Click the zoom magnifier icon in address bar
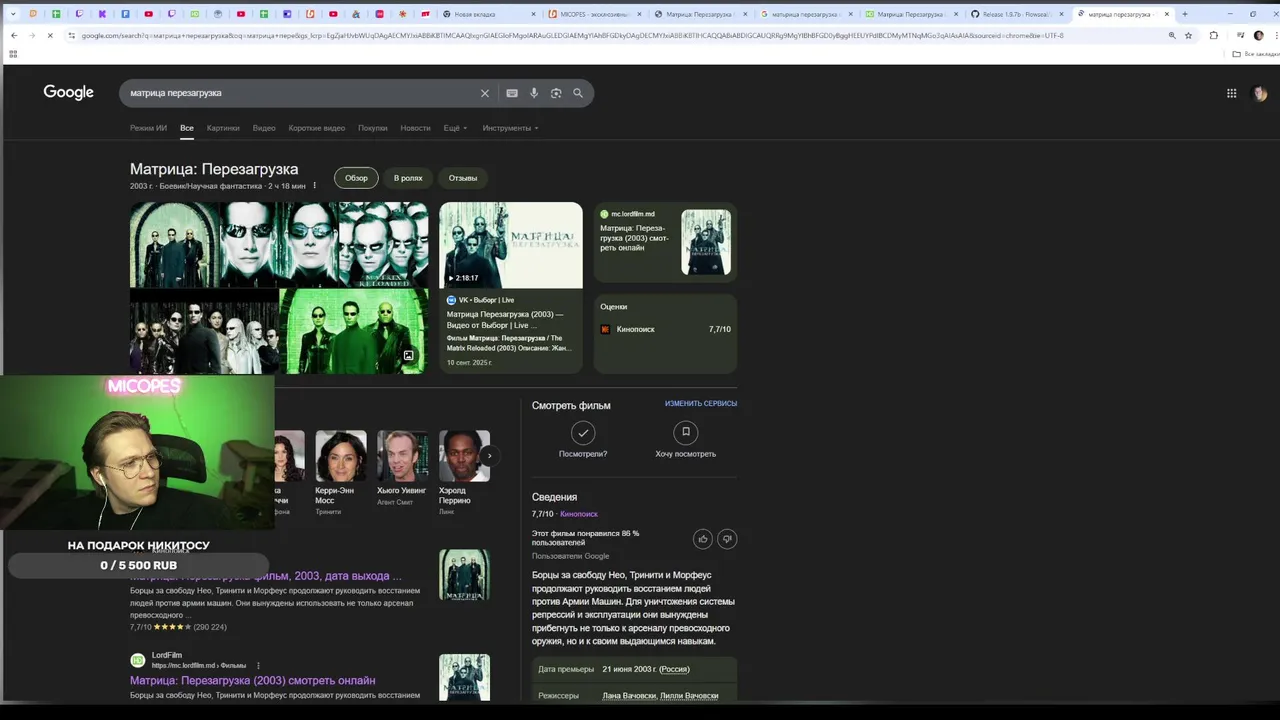The height and width of the screenshot is (720, 1280). click(x=1172, y=35)
